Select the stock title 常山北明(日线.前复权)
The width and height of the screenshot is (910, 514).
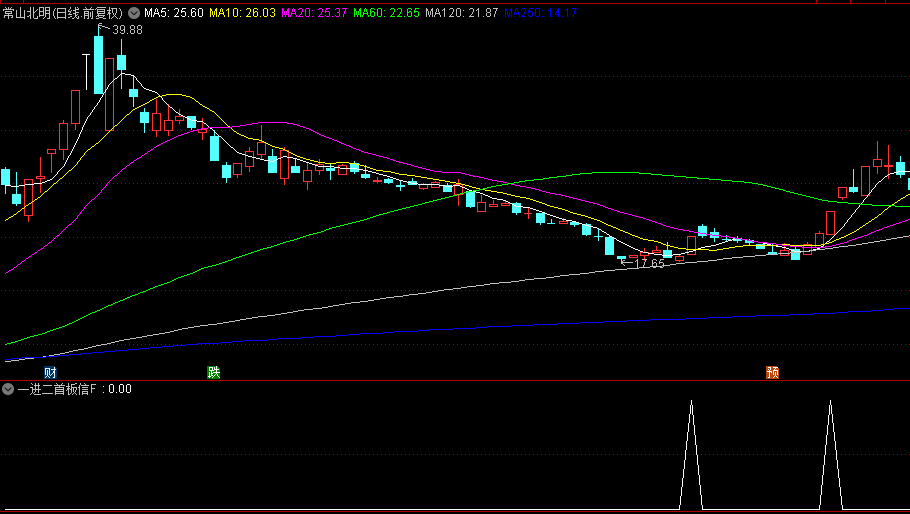click(63, 13)
